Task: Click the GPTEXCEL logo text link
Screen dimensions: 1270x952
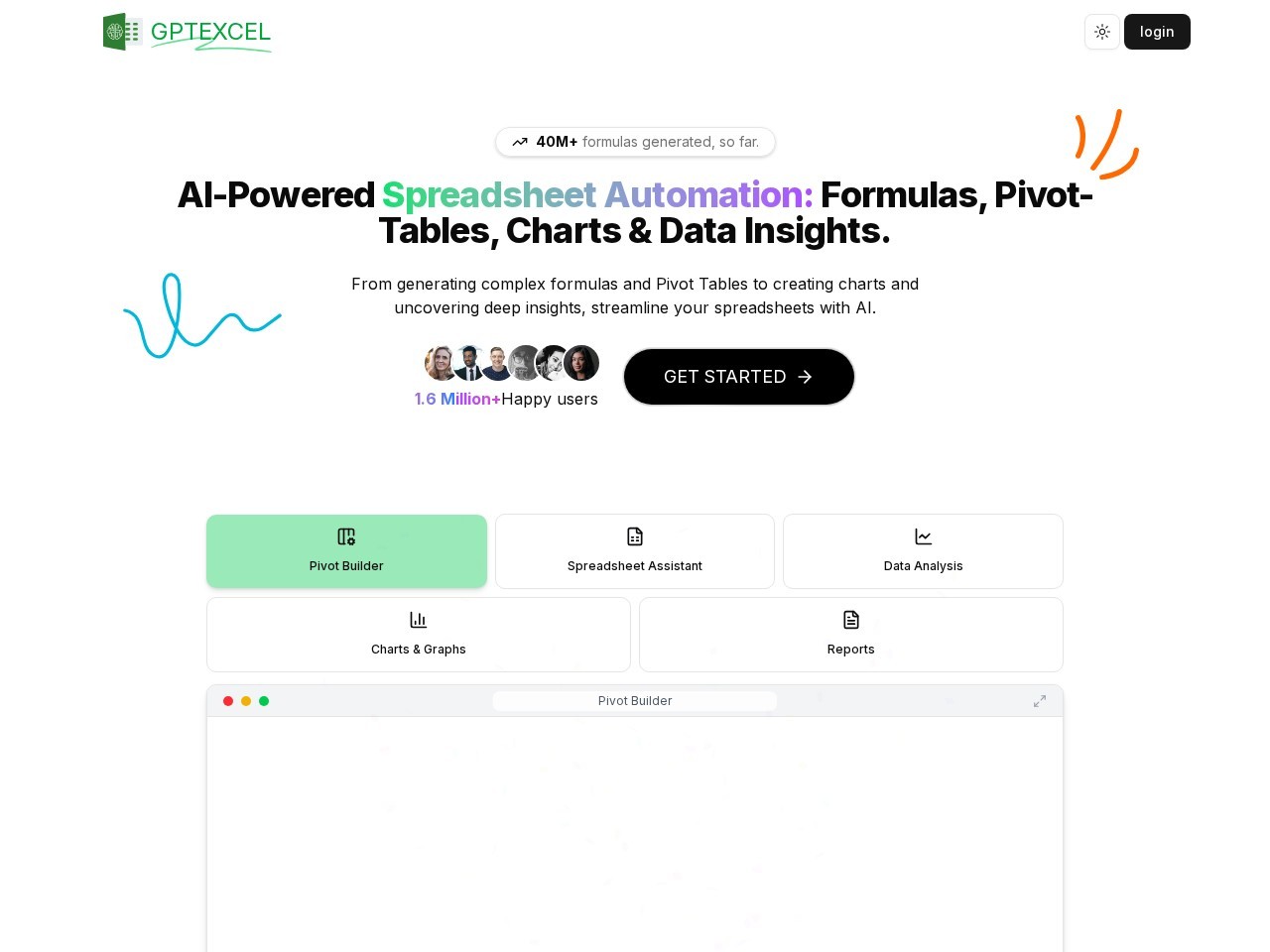Action: tap(210, 32)
